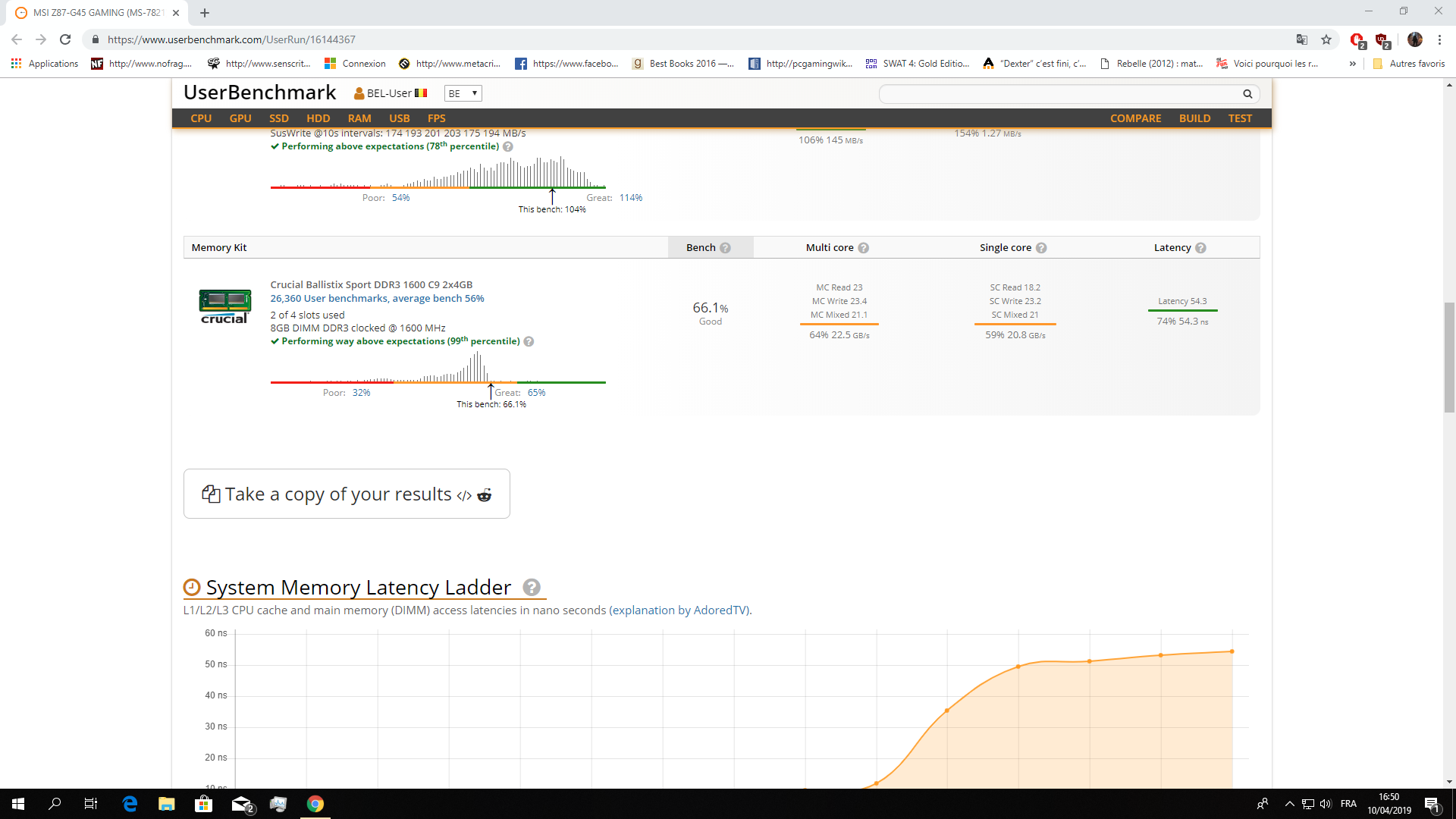The width and height of the screenshot is (1456, 819).
Task: Open File Explorer from the taskbar
Action: point(167,804)
